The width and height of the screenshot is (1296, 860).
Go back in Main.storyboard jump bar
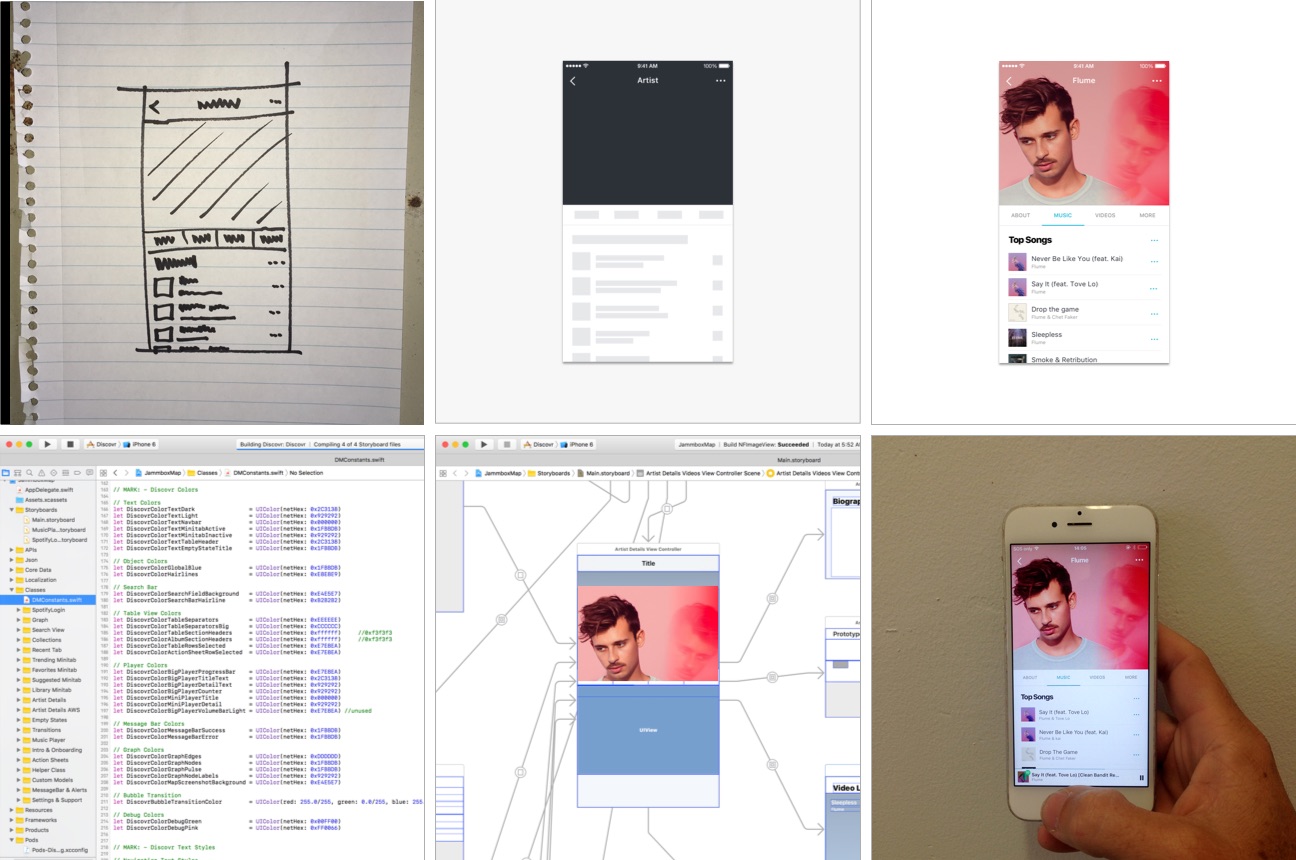(x=455, y=472)
